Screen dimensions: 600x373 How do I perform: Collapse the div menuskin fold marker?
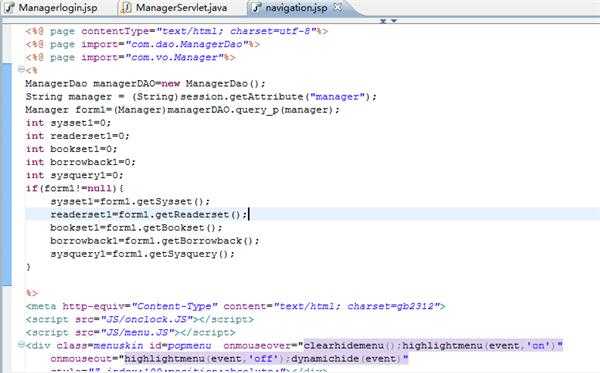point(21,345)
